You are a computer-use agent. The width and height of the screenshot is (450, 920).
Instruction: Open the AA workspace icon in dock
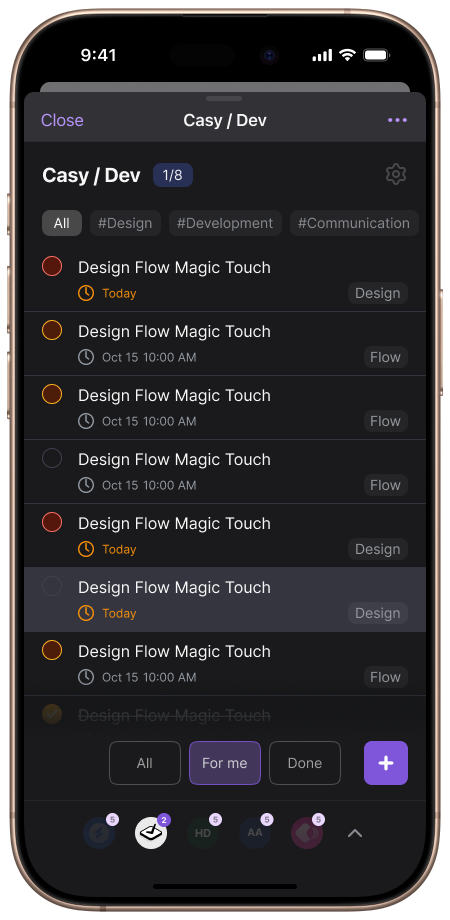pyautogui.click(x=255, y=833)
